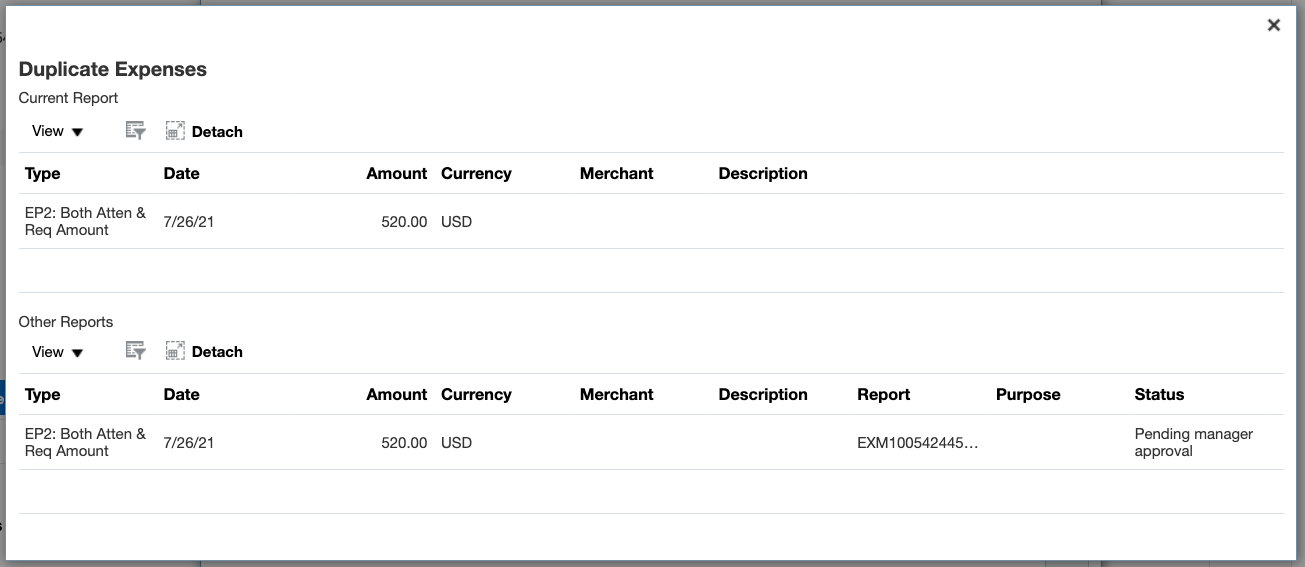Viewport: 1305px width, 567px height.
Task: Click Currency column header in Current Report
Action: click(x=476, y=173)
